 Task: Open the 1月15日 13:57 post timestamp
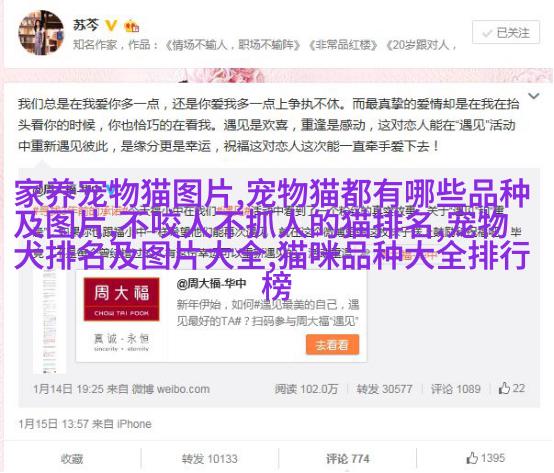55,424
